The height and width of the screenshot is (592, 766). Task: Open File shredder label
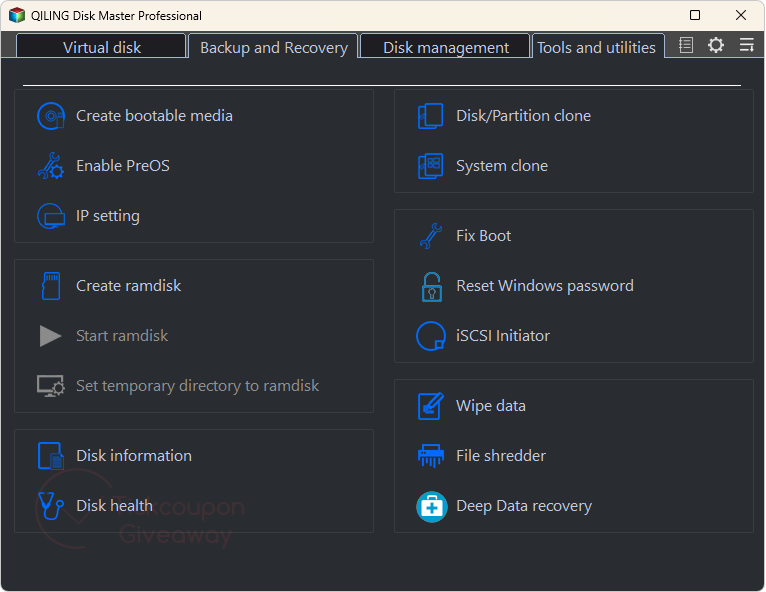(501, 455)
